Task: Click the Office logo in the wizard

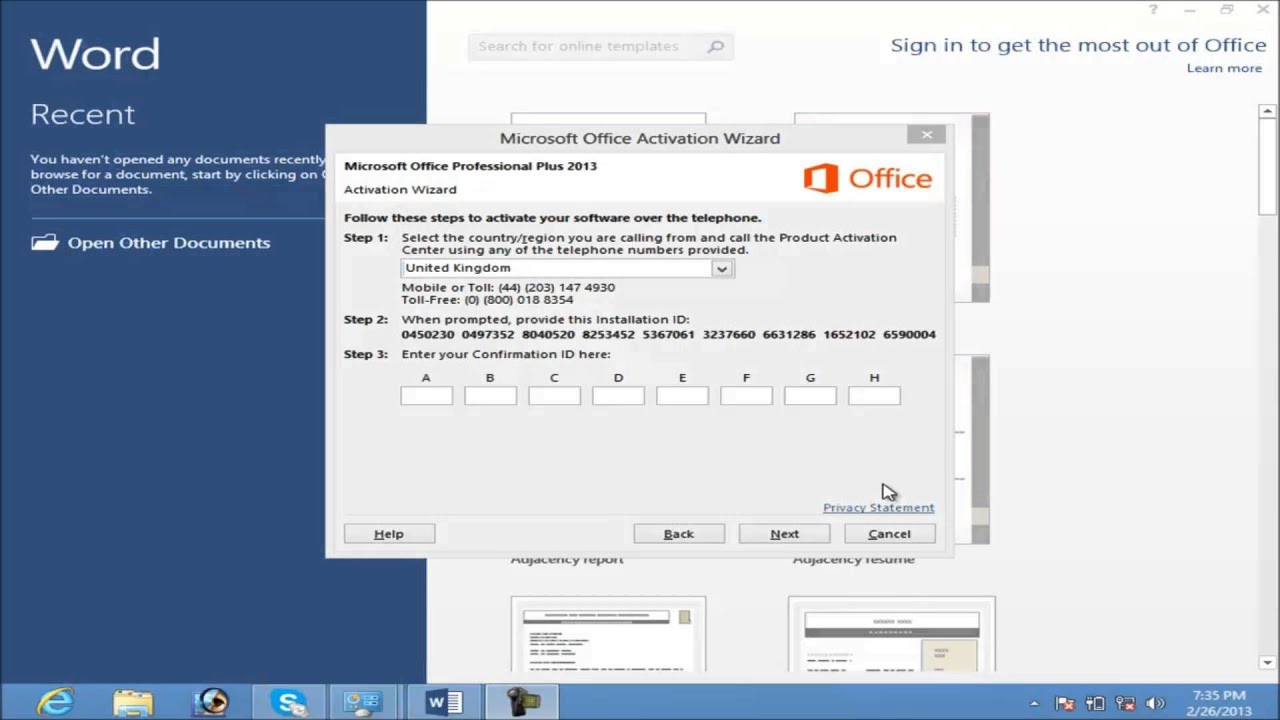Action: pos(867,178)
